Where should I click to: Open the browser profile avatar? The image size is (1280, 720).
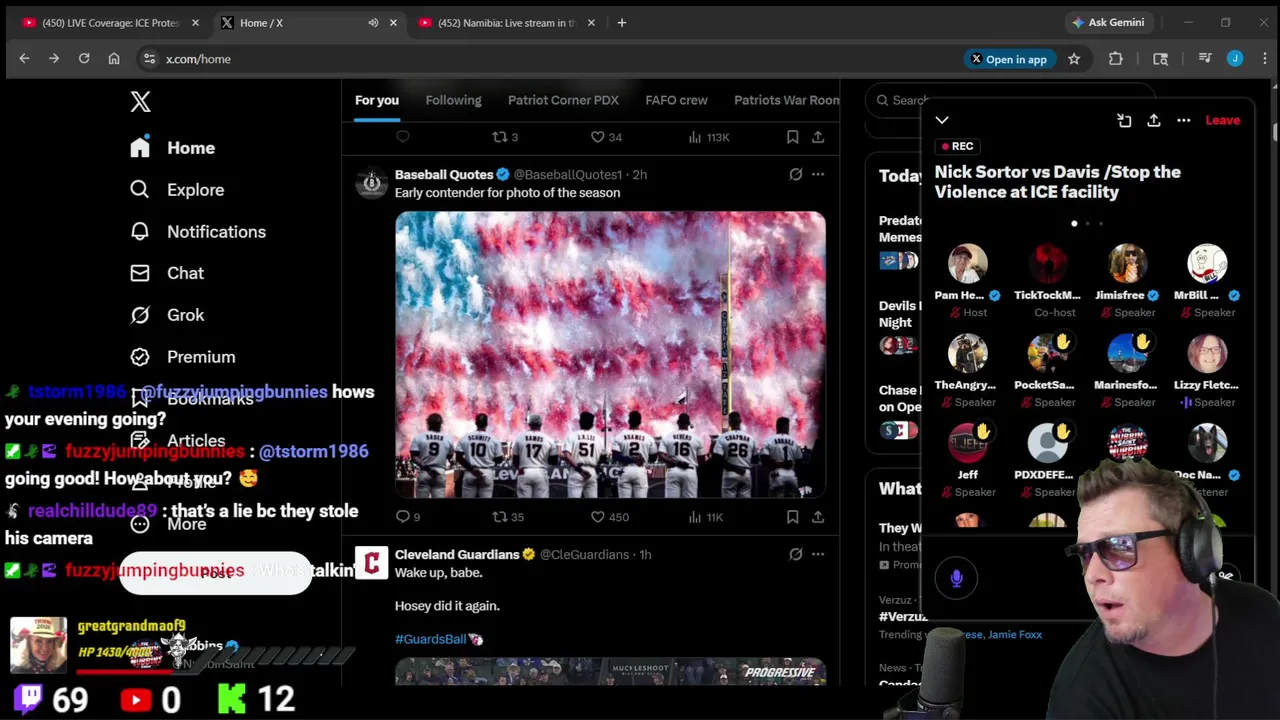coord(1235,59)
